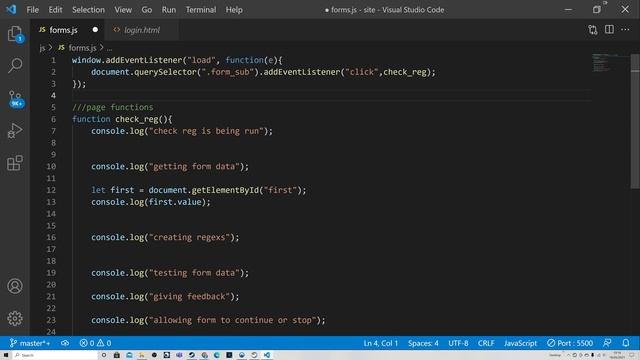Click the ///page functions comment

pyautogui.click(x=113, y=107)
